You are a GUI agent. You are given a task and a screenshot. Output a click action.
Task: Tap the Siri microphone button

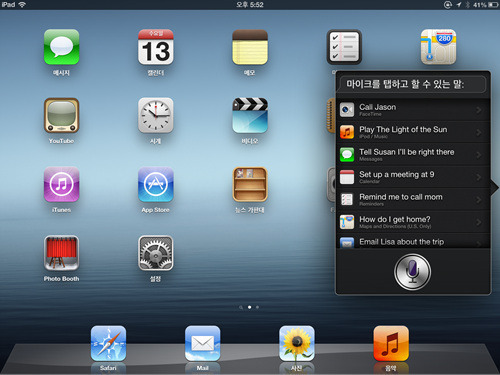[x=412, y=272]
